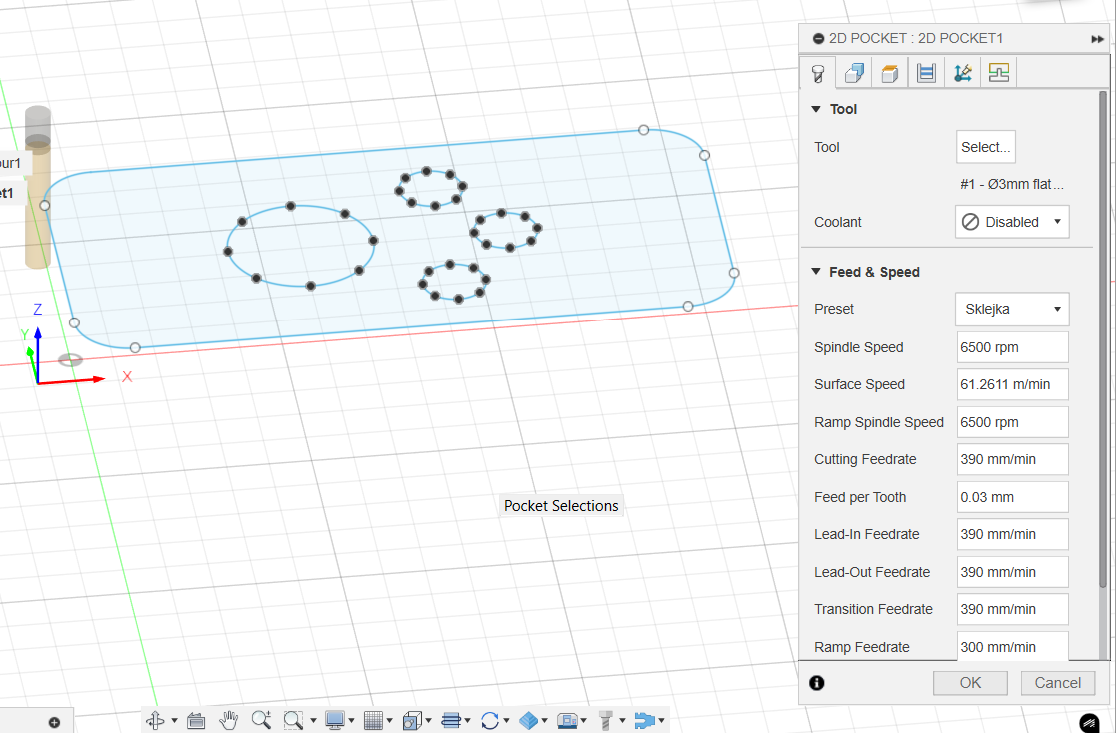Open Zoom Window options arrow
The width and height of the screenshot is (1118, 733).
(313, 721)
